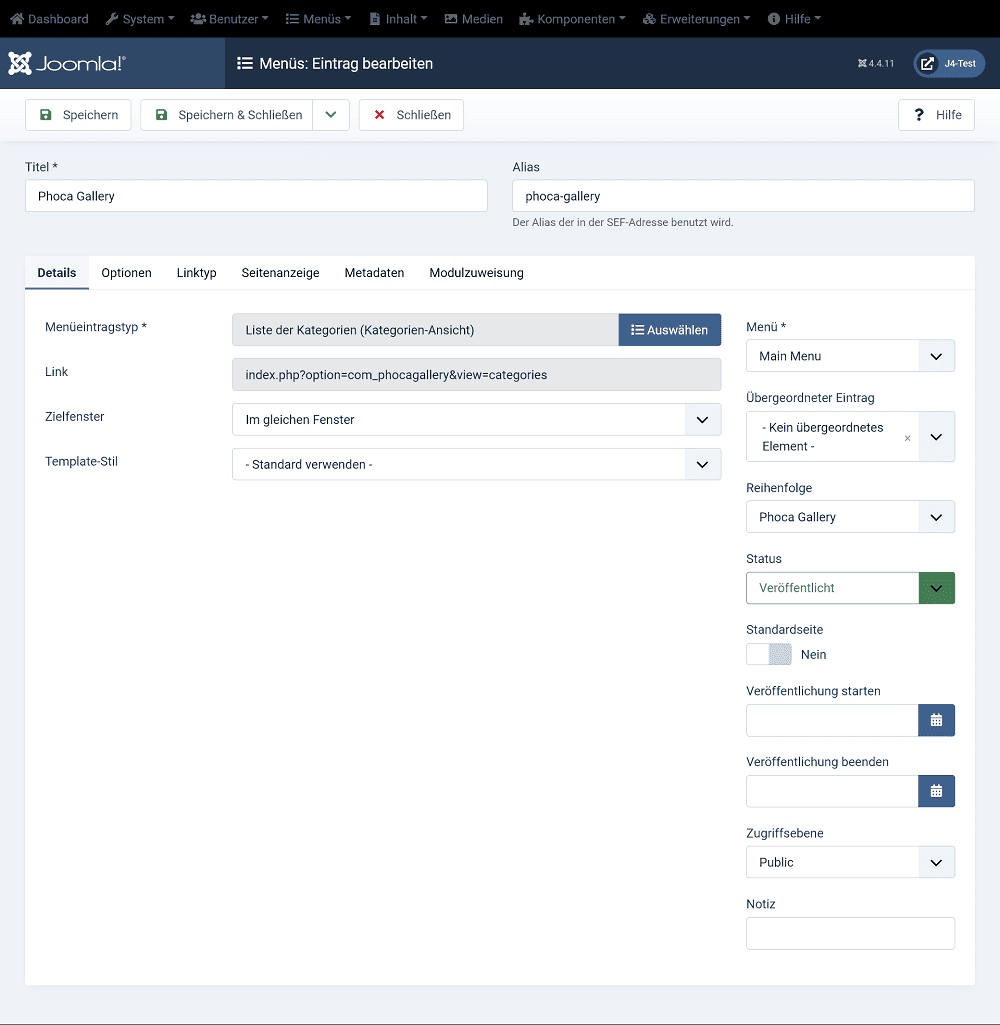Open the calendar for Veröffentlichung starten
1000x1025 pixels.
pos(936,720)
